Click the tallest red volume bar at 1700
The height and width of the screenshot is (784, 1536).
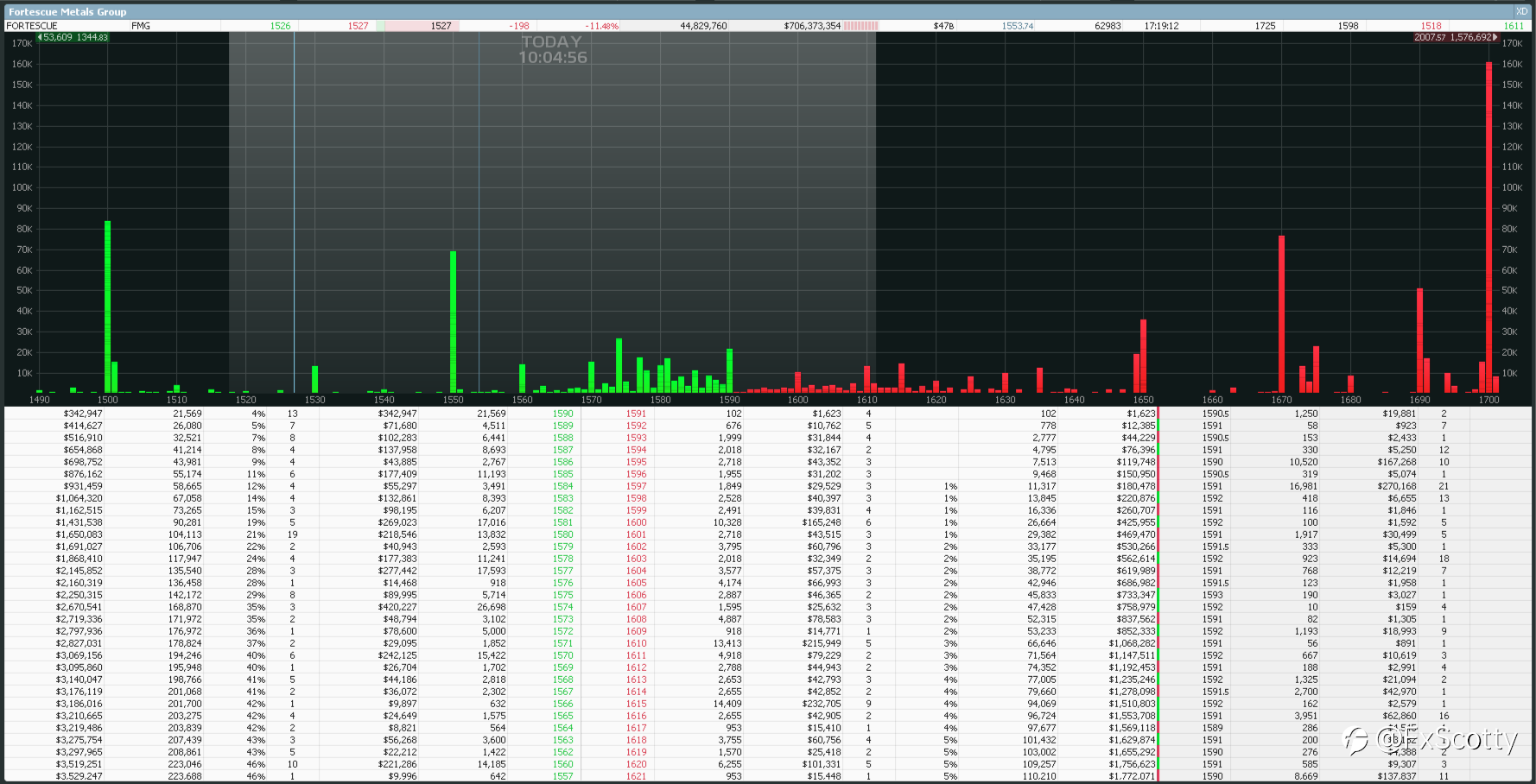pyautogui.click(x=1488, y=227)
